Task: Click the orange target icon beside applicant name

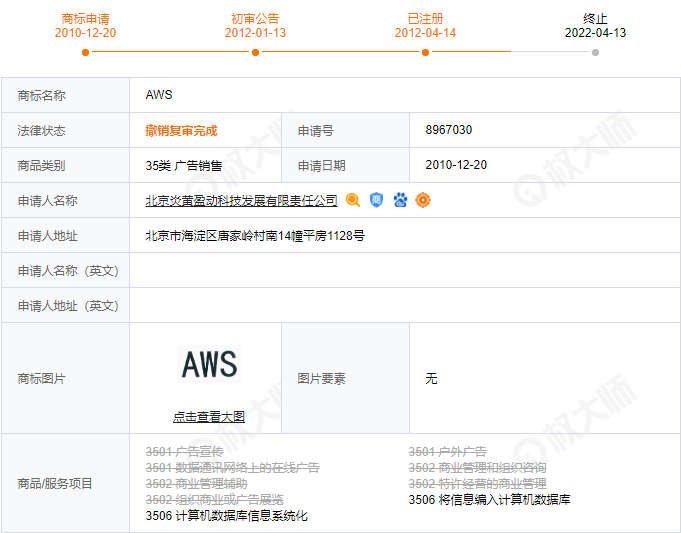Action: (x=423, y=200)
